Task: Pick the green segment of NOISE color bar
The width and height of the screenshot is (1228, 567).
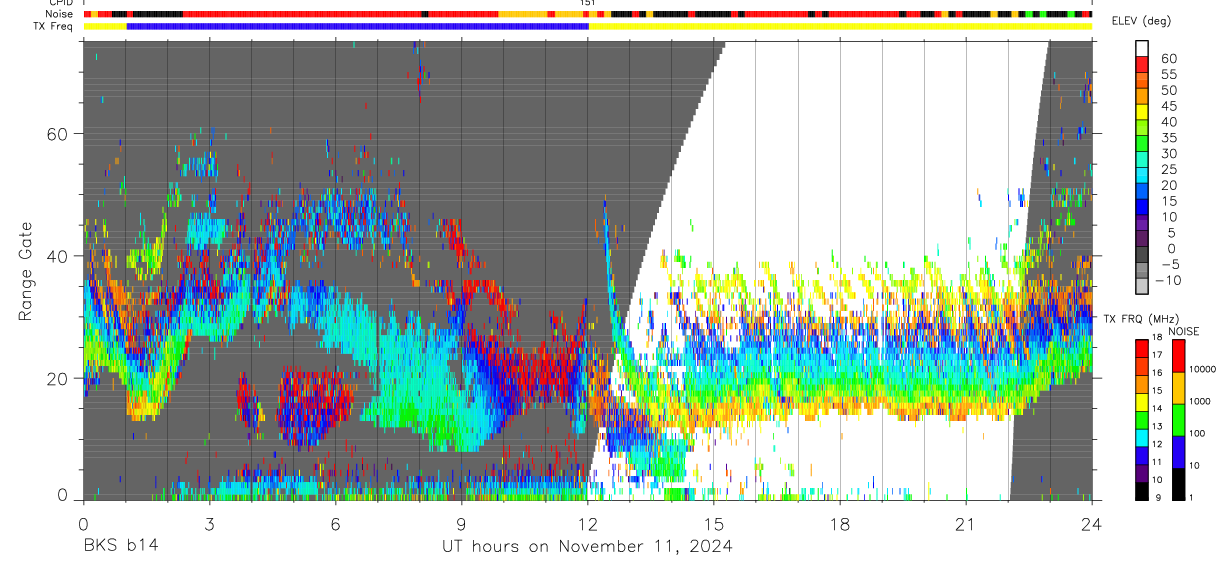Action: 1177,418
